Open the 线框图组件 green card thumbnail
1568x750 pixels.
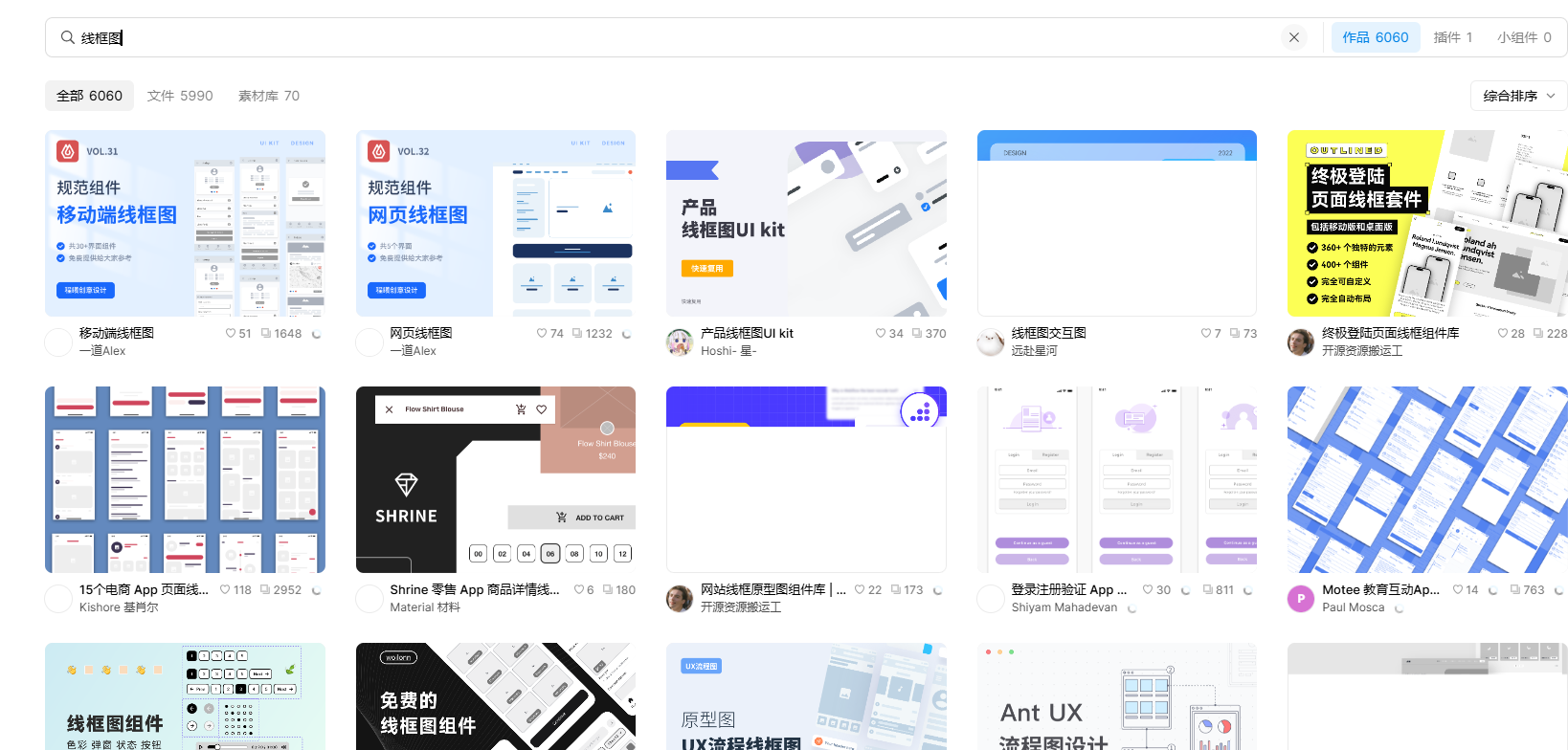[185, 696]
